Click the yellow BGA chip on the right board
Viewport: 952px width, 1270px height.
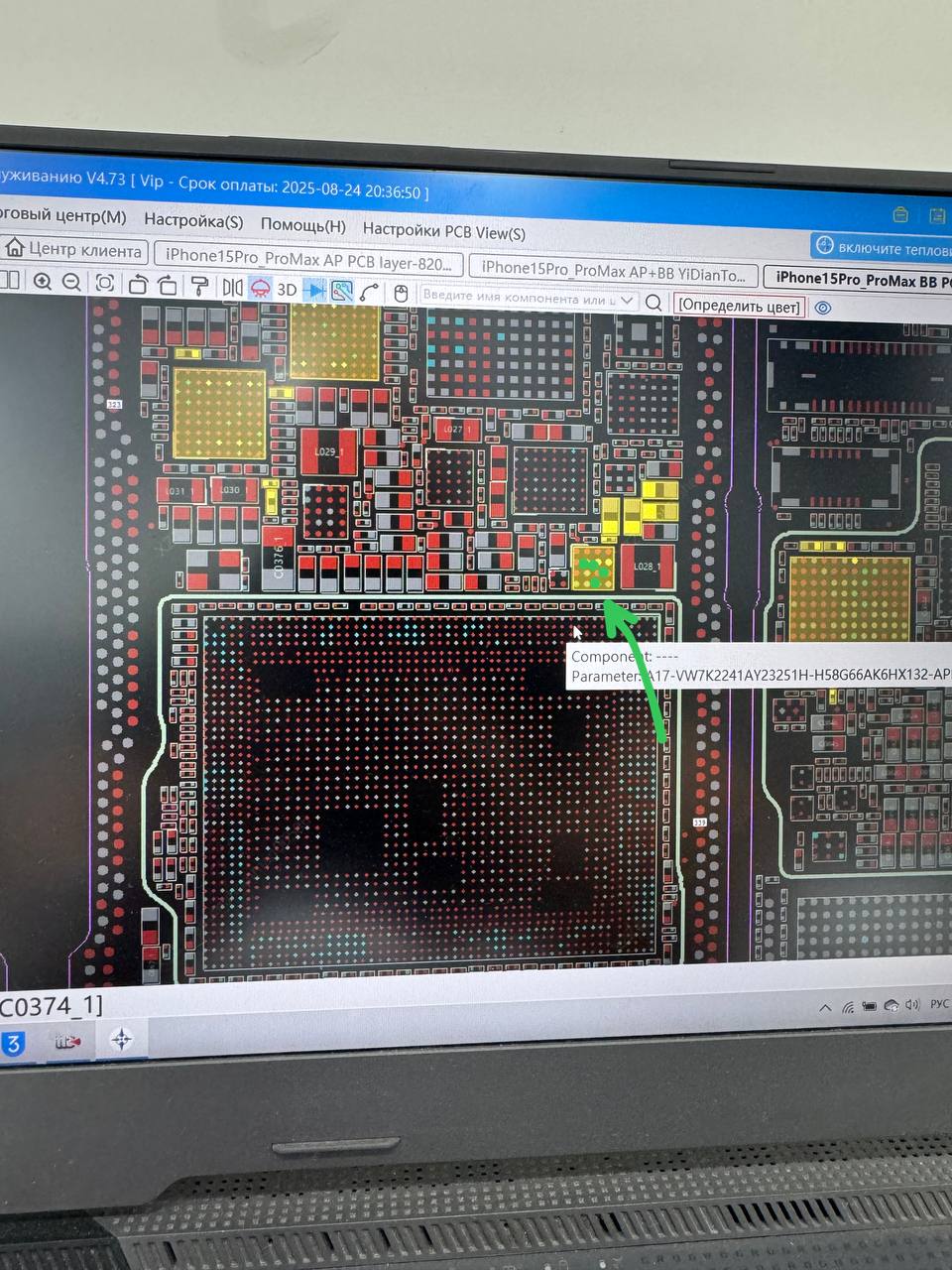click(x=849, y=599)
